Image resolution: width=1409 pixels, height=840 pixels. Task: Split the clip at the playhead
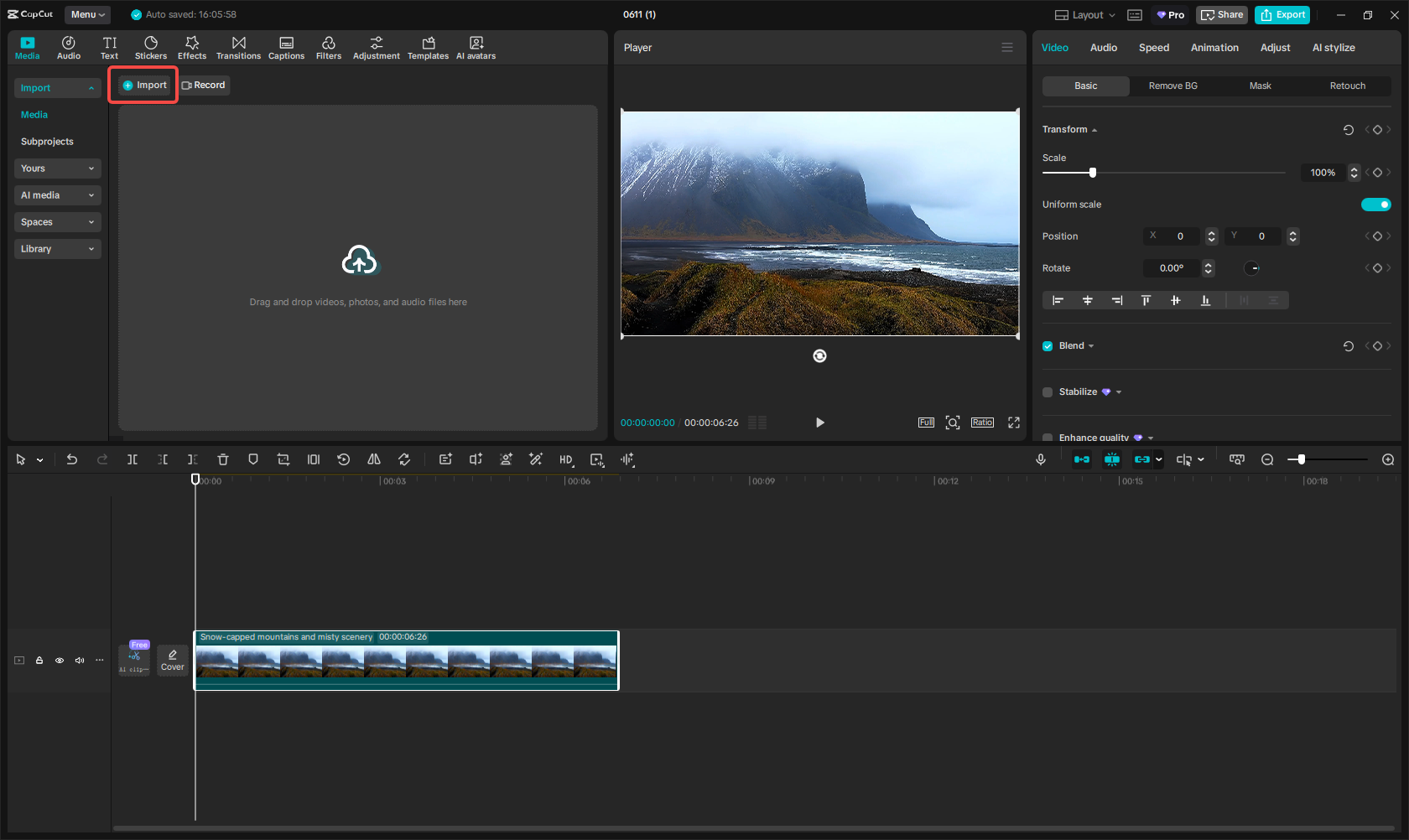[x=133, y=459]
